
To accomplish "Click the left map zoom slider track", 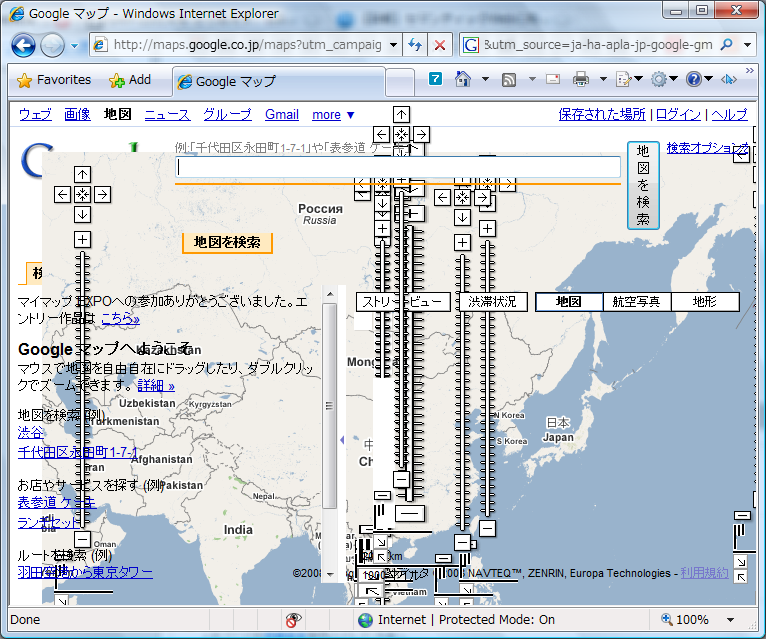I will 83,389.
